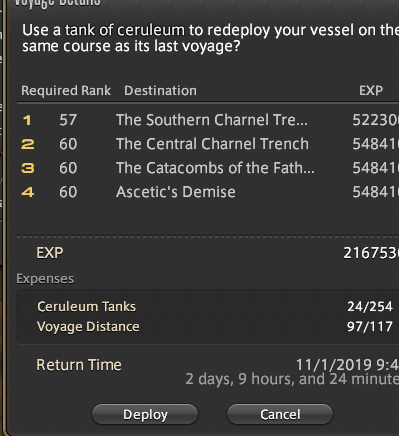The image size is (399, 436).
Task: Click the Required Rank column header
Action: click(66, 91)
